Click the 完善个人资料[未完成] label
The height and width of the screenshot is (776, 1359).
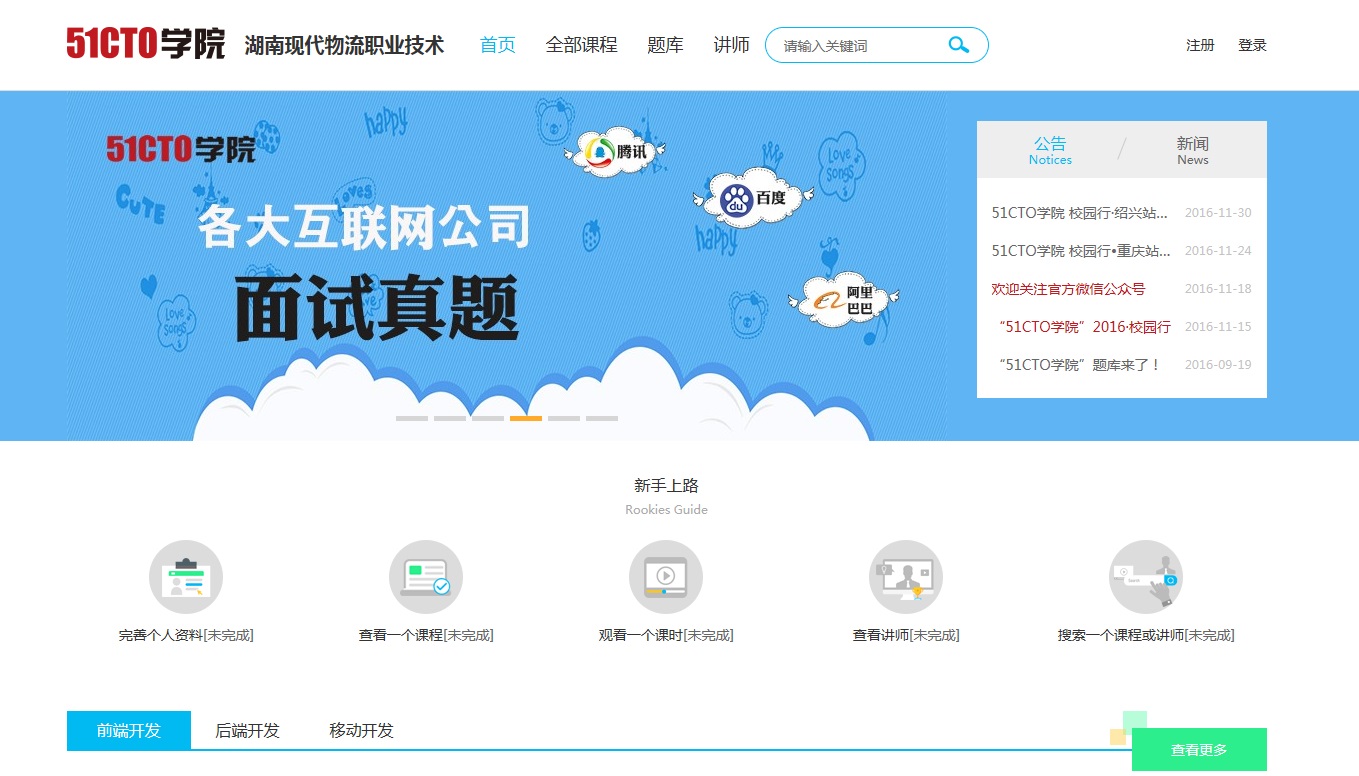point(186,635)
